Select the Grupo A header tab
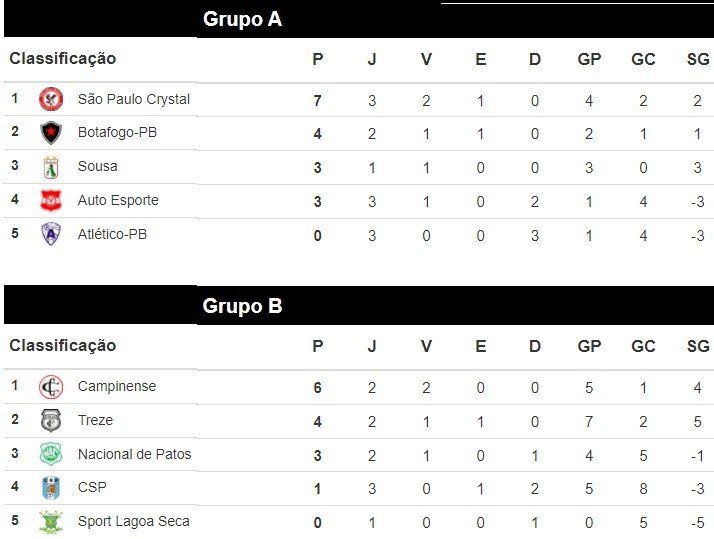Screen dimensions: 714x539 pyautogui.click(x=243, y=19)
